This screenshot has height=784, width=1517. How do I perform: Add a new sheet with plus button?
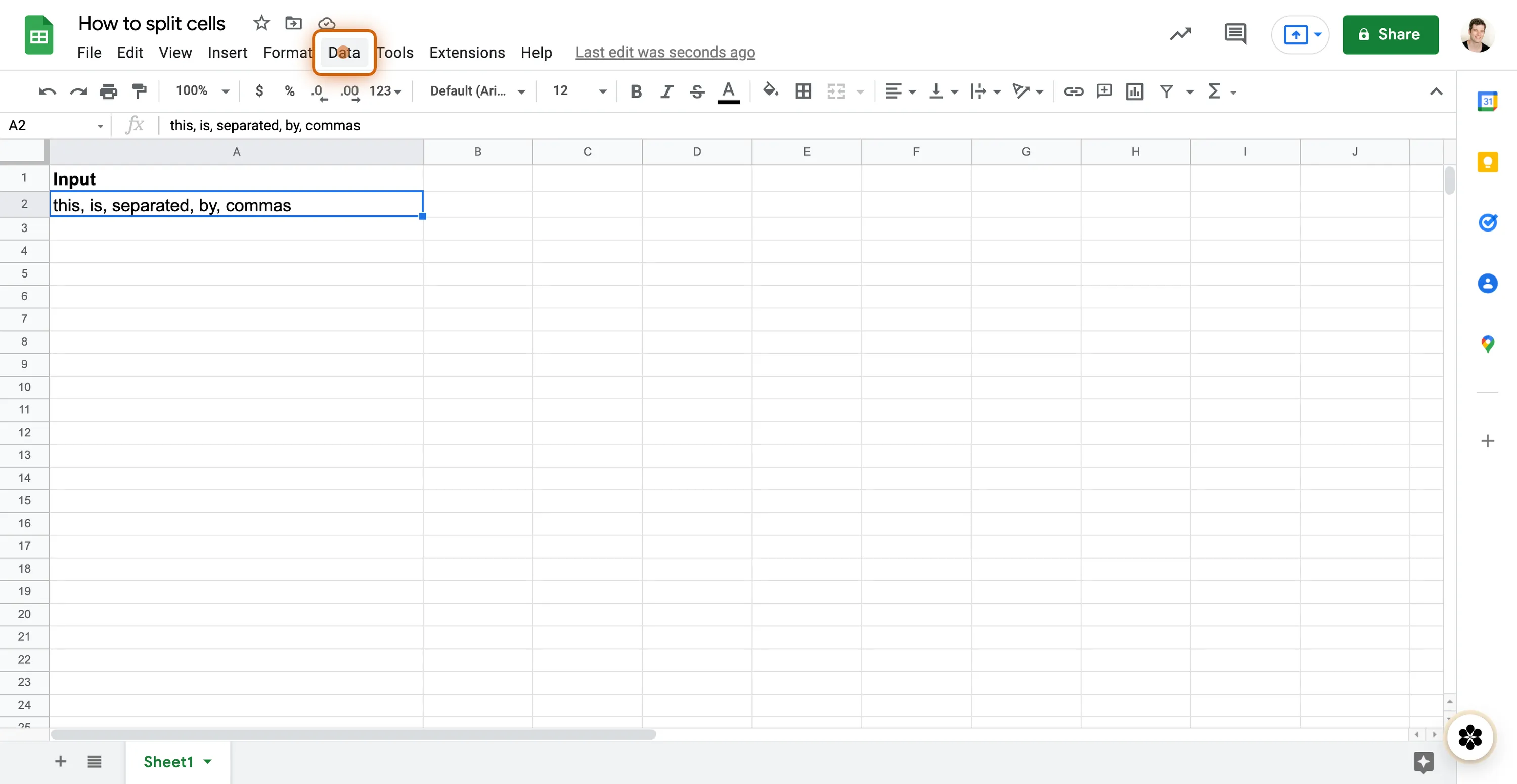61,761
